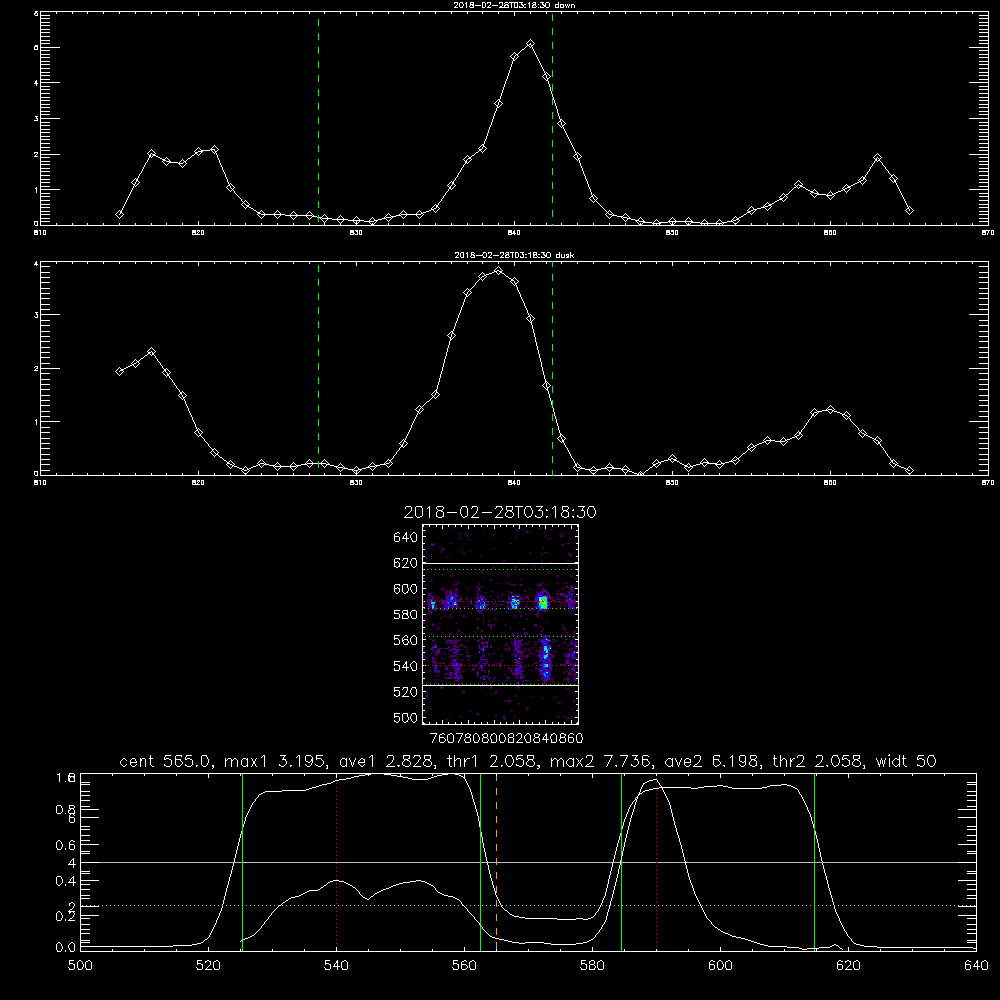
Task: Click the left green dashed line in the dusk plot
Action: (318, 368)
